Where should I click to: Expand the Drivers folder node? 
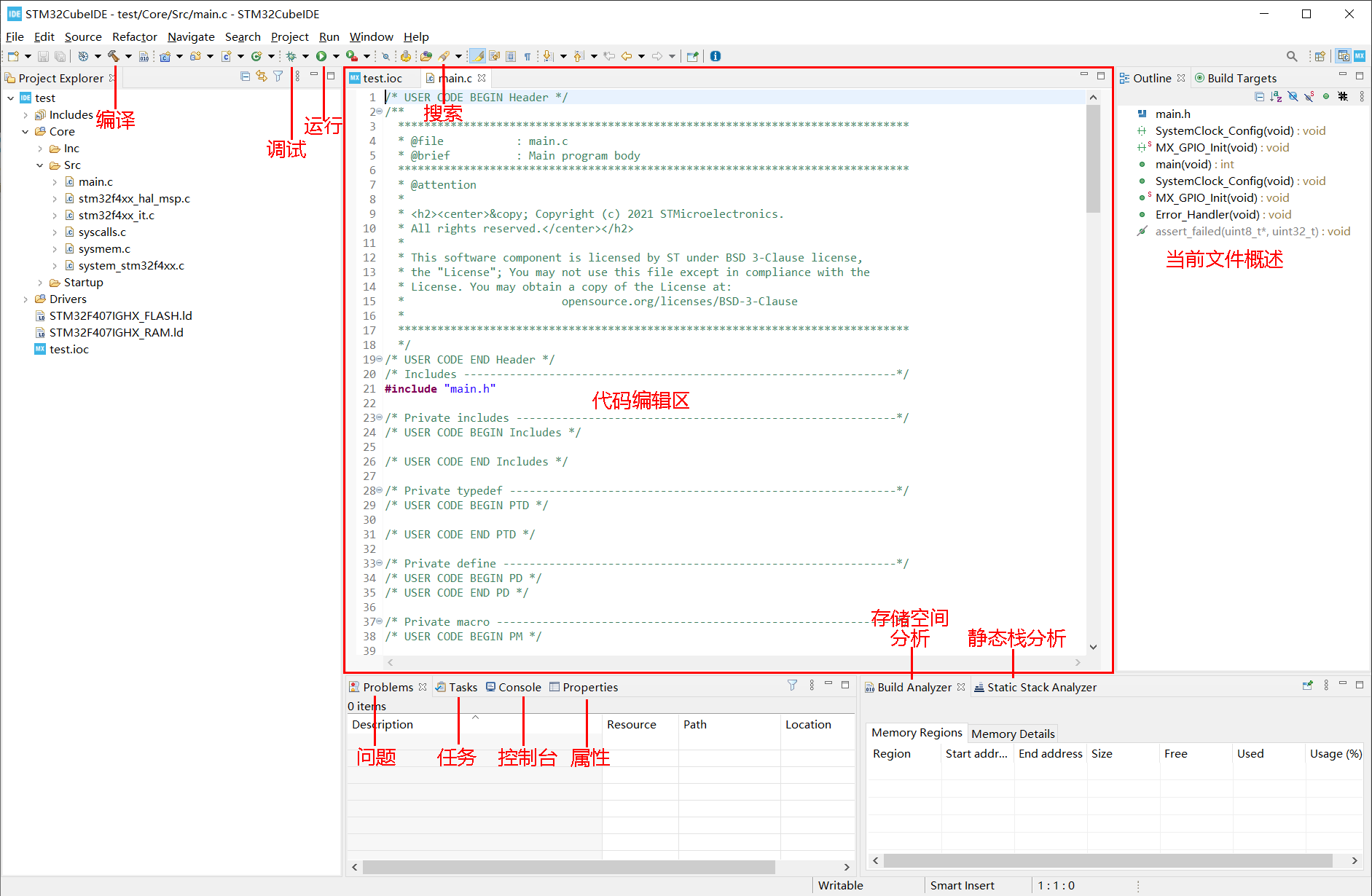(x=26, y=299)
